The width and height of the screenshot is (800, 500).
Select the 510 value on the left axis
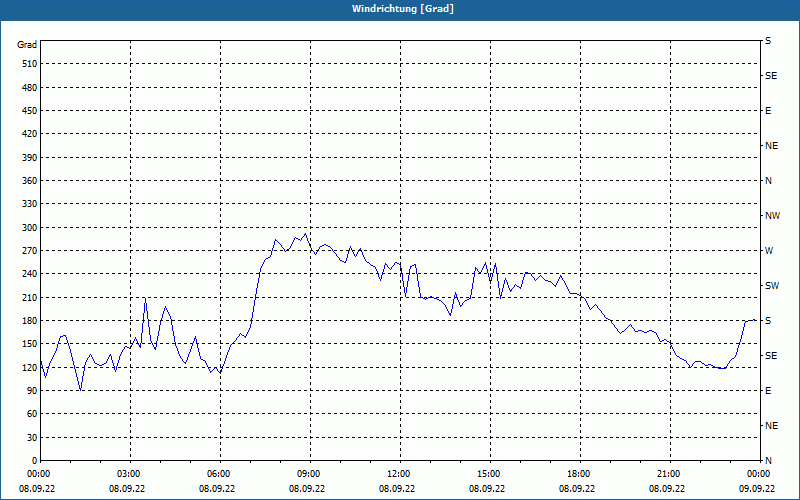(x=30, y=64)
